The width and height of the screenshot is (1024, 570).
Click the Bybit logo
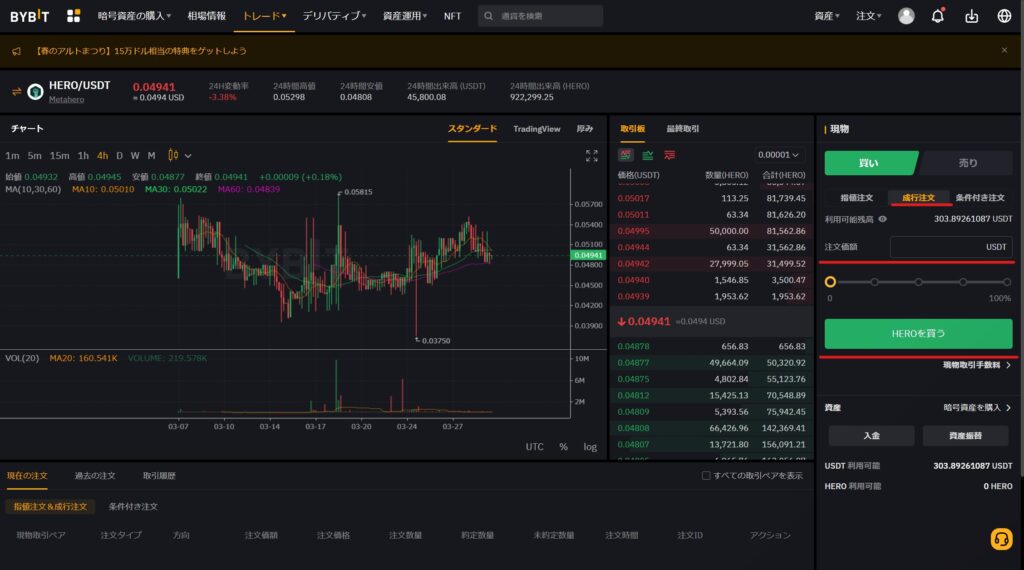[29, 16]
